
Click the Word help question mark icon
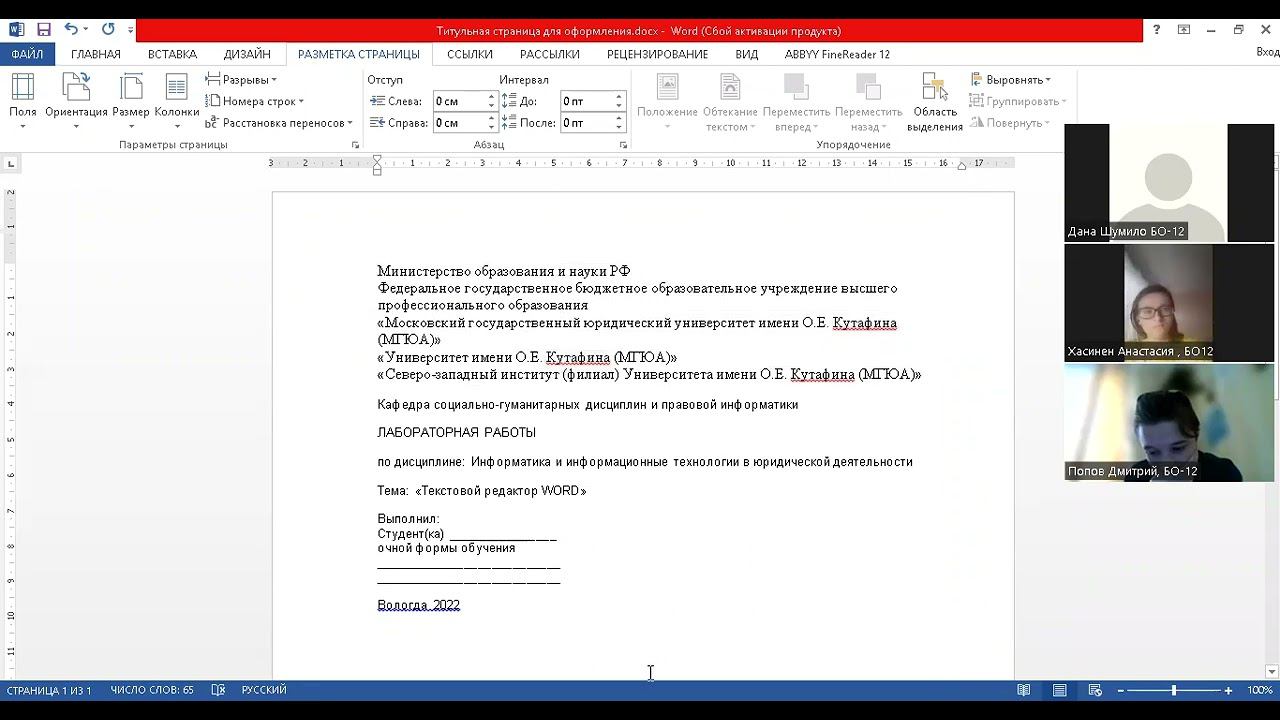pyautogui.click(x=1156, y=30)
